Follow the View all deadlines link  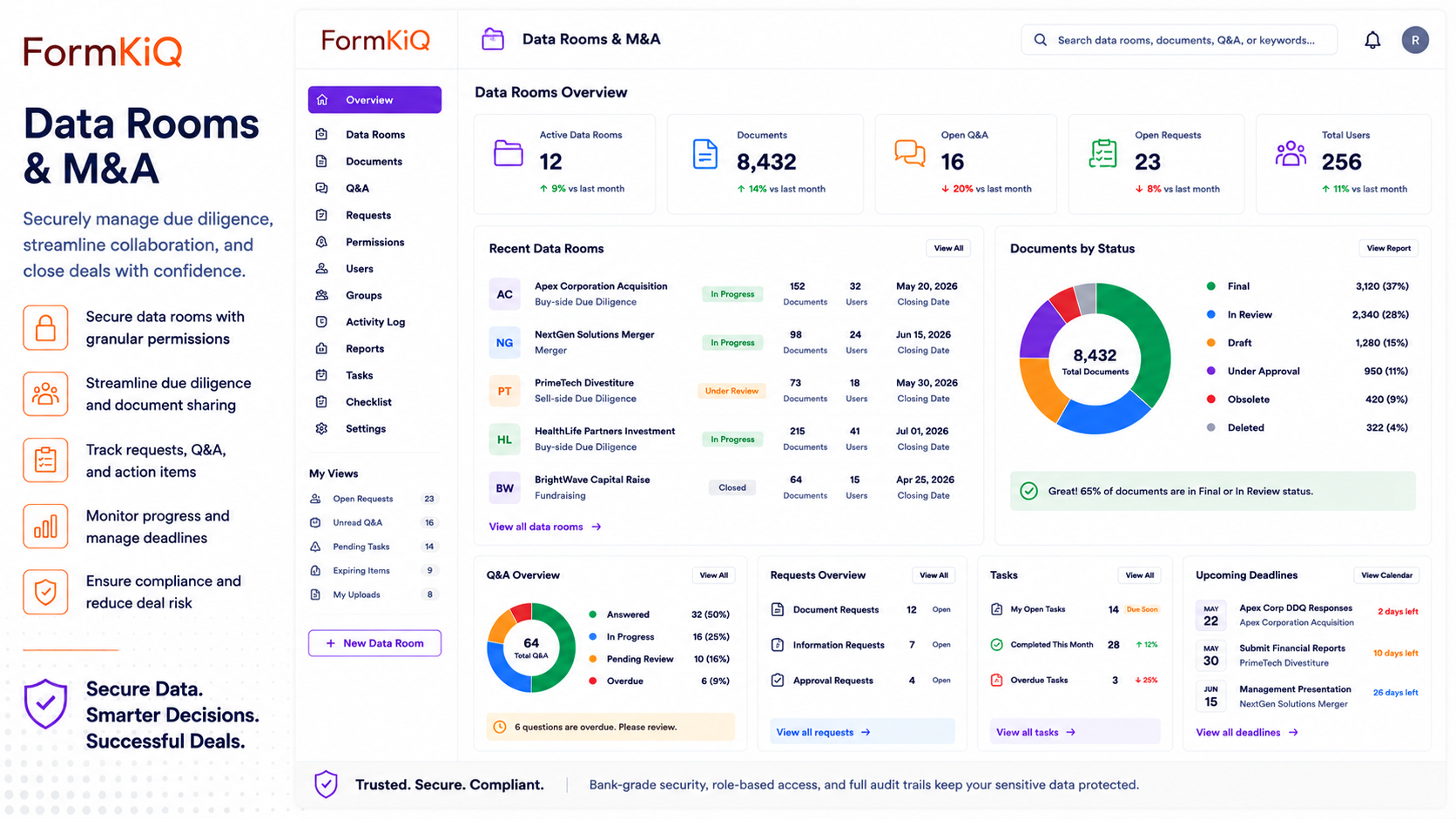(x=1247, y=732)
